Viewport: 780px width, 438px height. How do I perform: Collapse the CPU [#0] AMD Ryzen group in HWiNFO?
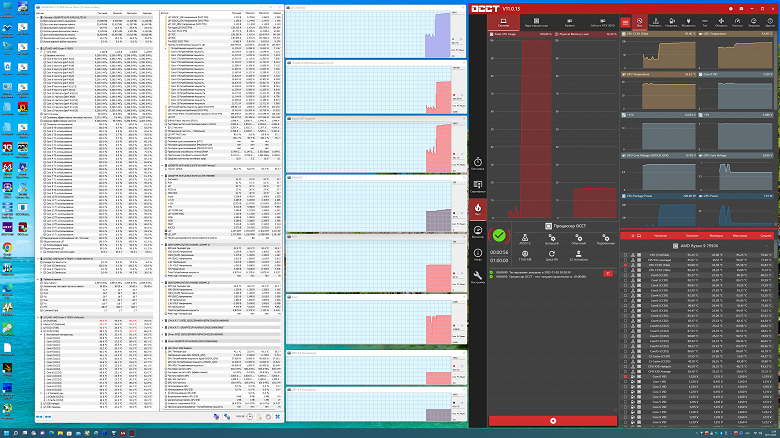coord(38,49)
